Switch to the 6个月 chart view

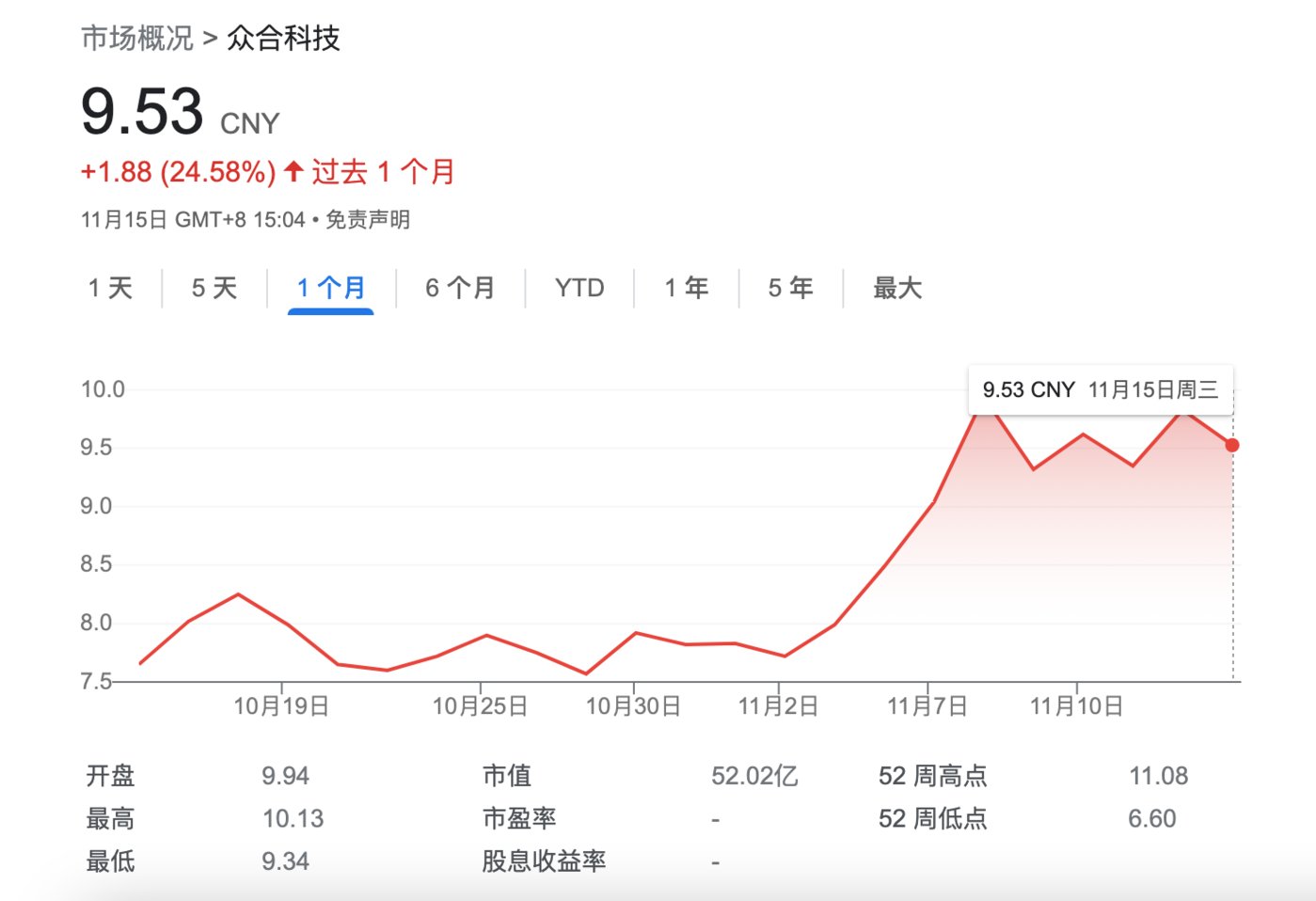click(x=460, y=289)
